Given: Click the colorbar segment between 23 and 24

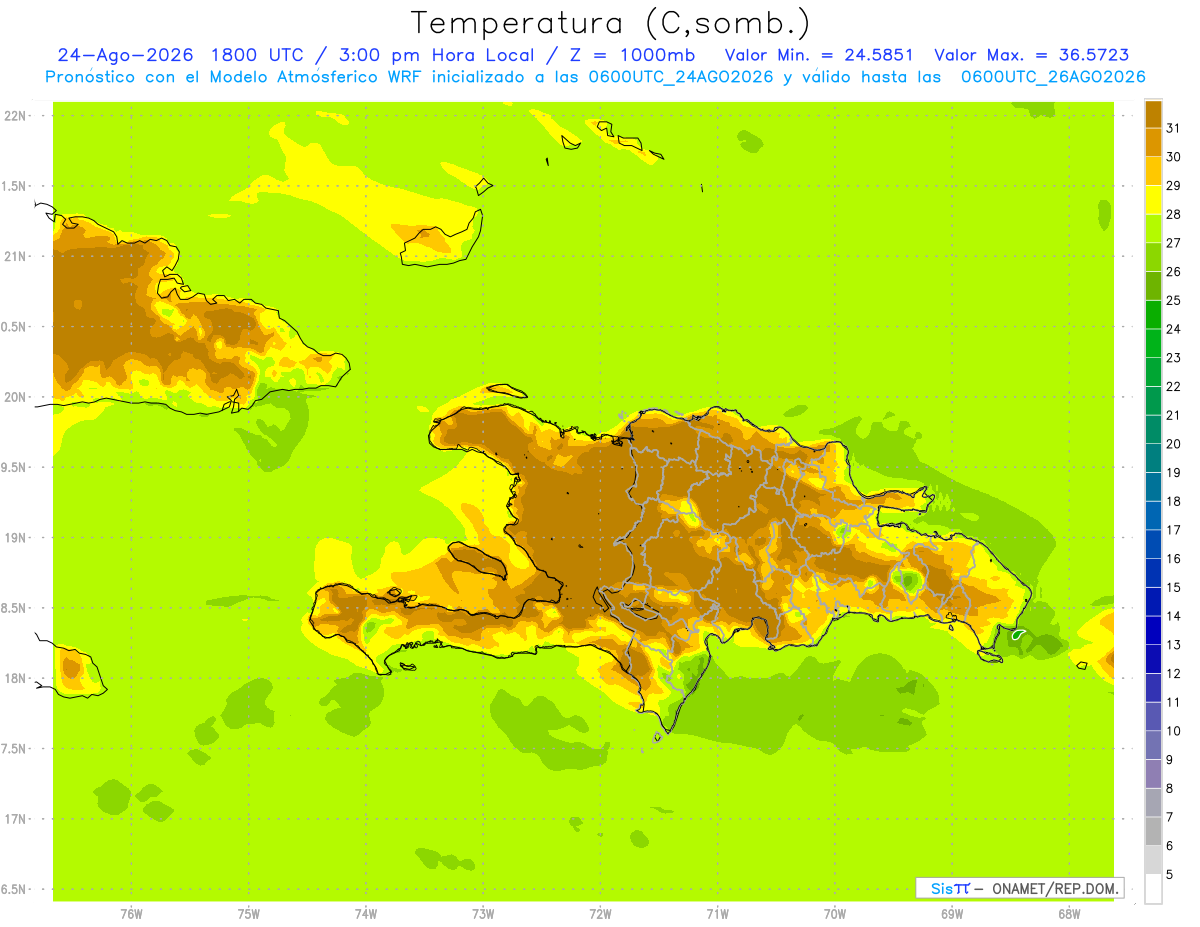Looking at the screenshot, I should [x=1153, y=343].
